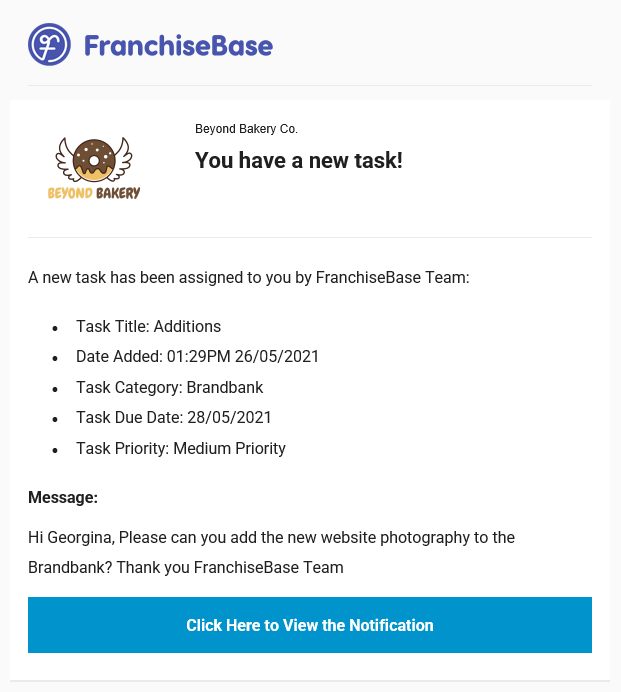The height and width of the screenshot is (692, 621).
Task: Click the bullet before Task Category
Action: [x=55, y=389]
